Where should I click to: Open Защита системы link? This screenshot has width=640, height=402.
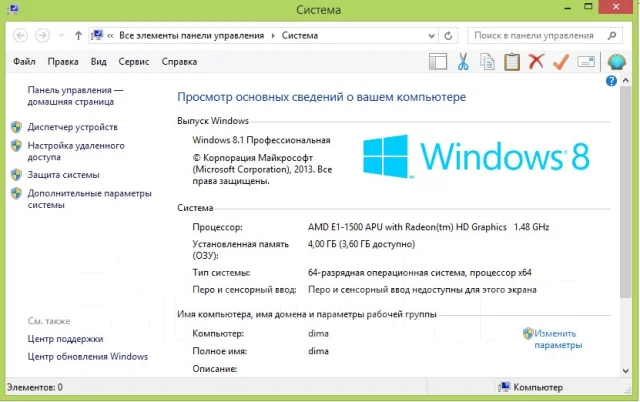point(63,175)
